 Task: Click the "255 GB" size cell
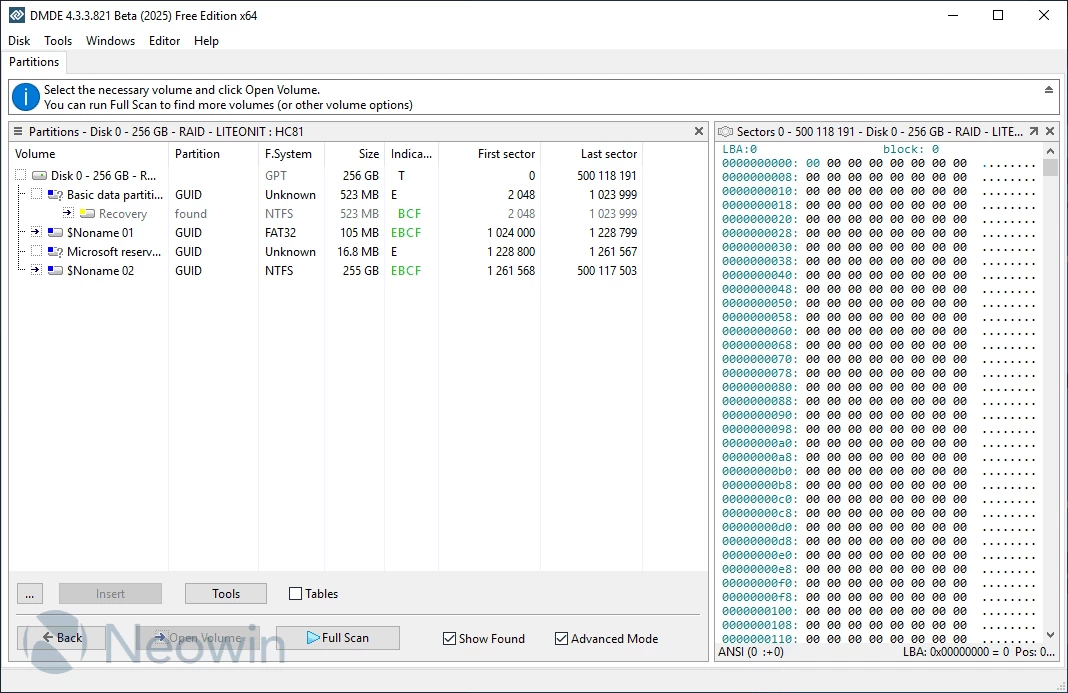(361, 271)
